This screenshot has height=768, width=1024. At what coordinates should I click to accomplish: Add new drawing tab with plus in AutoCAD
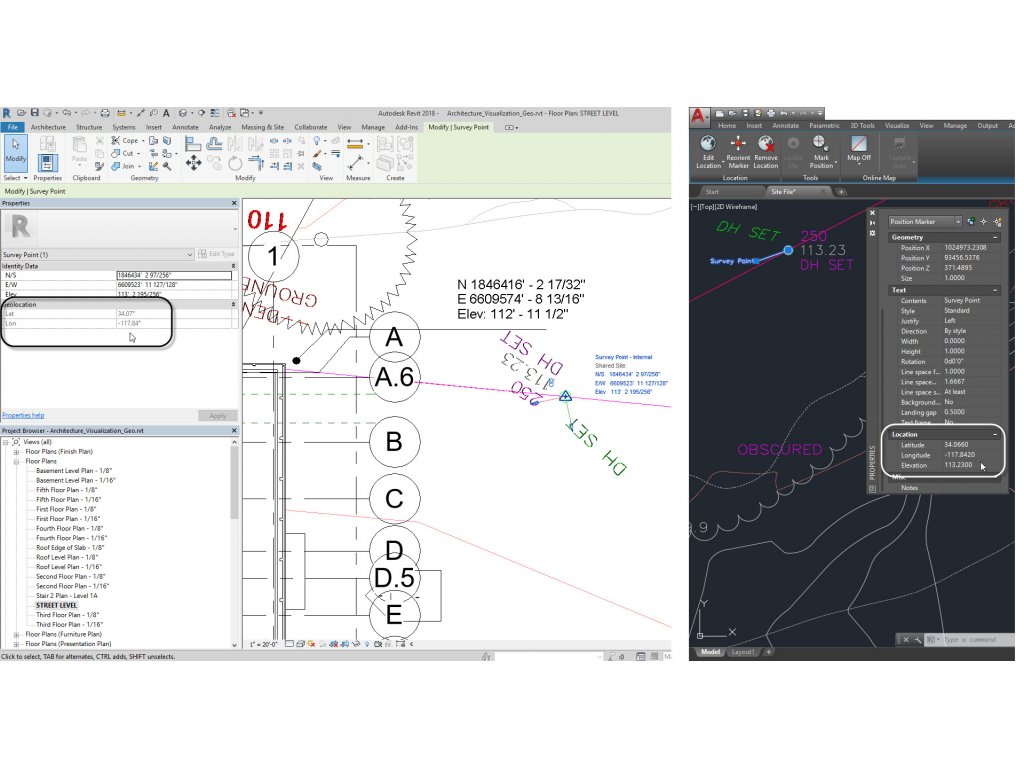[841, 192]
